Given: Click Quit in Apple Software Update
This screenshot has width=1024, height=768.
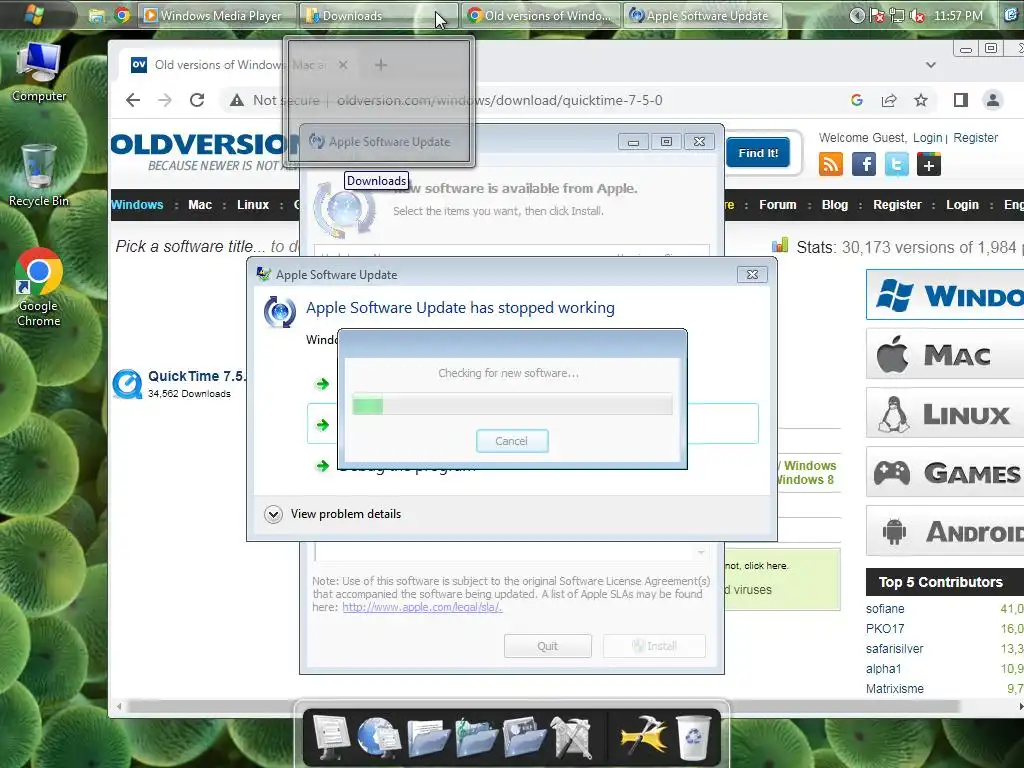Looking at the screenshot, I should (x=547, y=646).
